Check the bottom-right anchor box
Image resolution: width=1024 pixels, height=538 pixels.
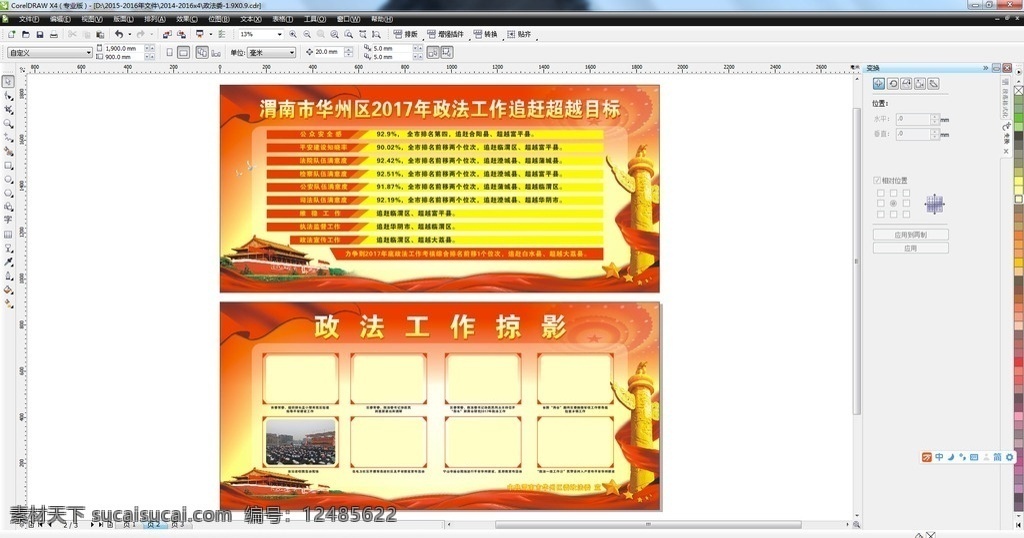click(x=906, y=214)
